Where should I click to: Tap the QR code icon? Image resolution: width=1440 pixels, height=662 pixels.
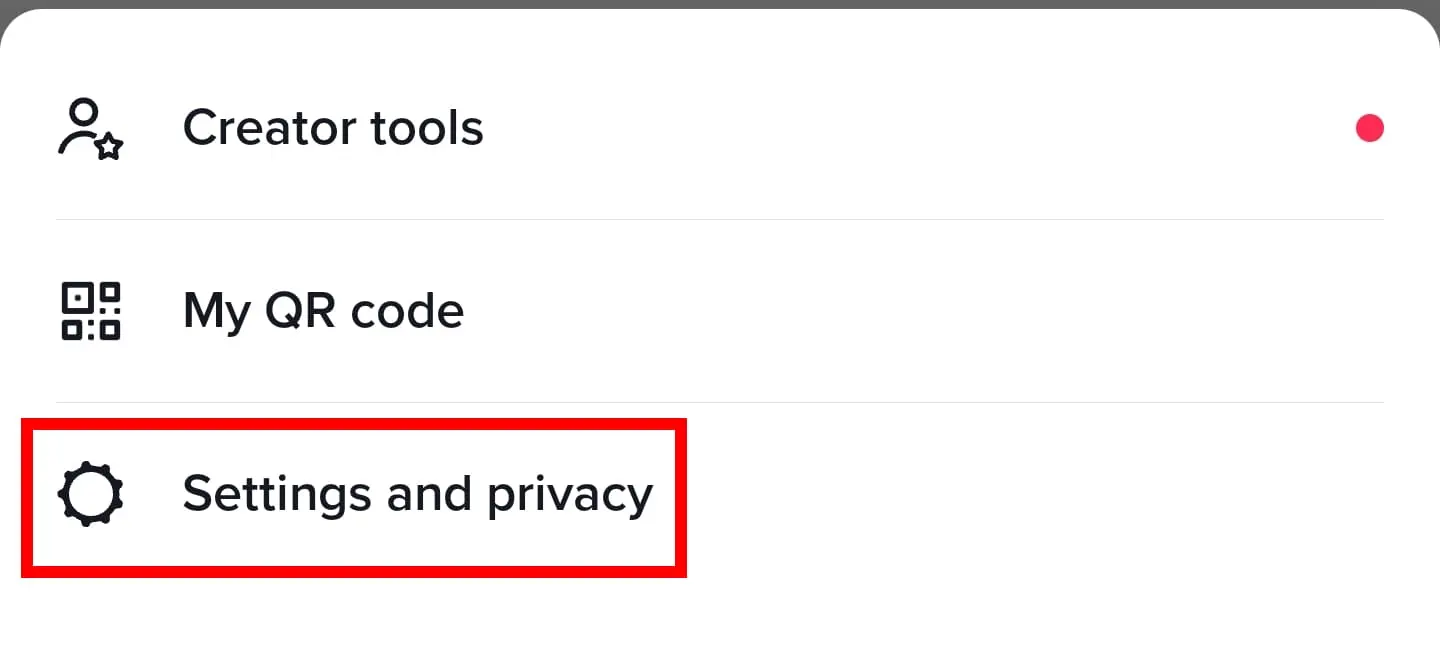click(90, 311)
